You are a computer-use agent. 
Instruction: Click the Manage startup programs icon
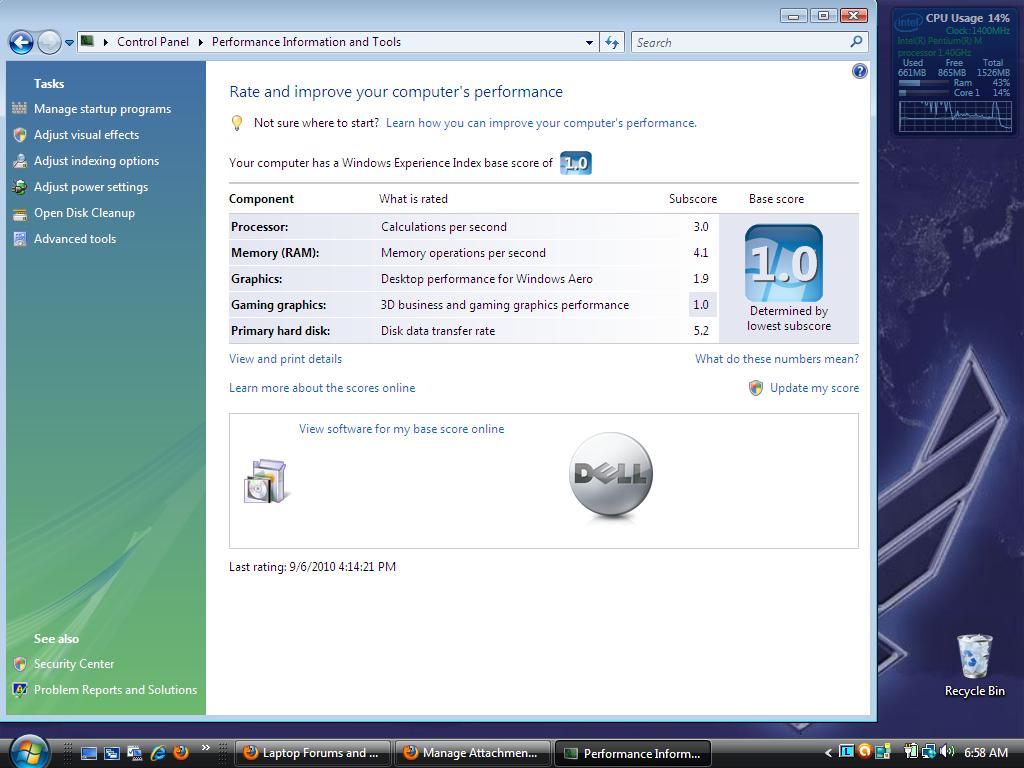[x=20, y=108]
